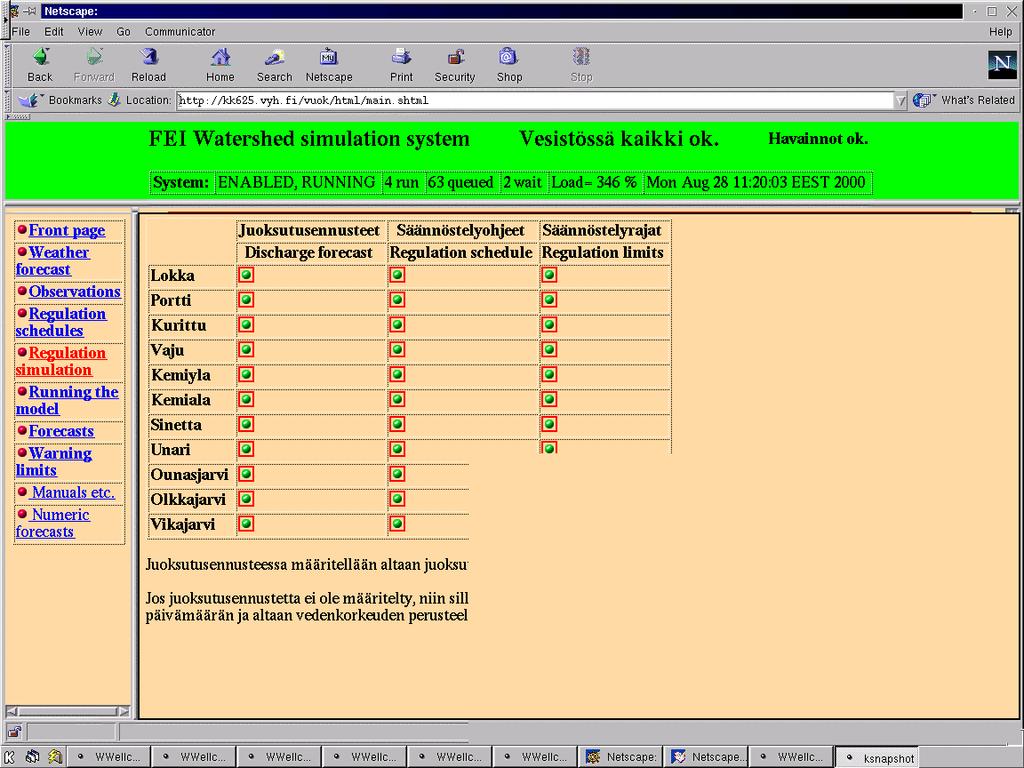Open the Running the model link
The width and height of the screenshot is (1024, 768).
point(67,400)
